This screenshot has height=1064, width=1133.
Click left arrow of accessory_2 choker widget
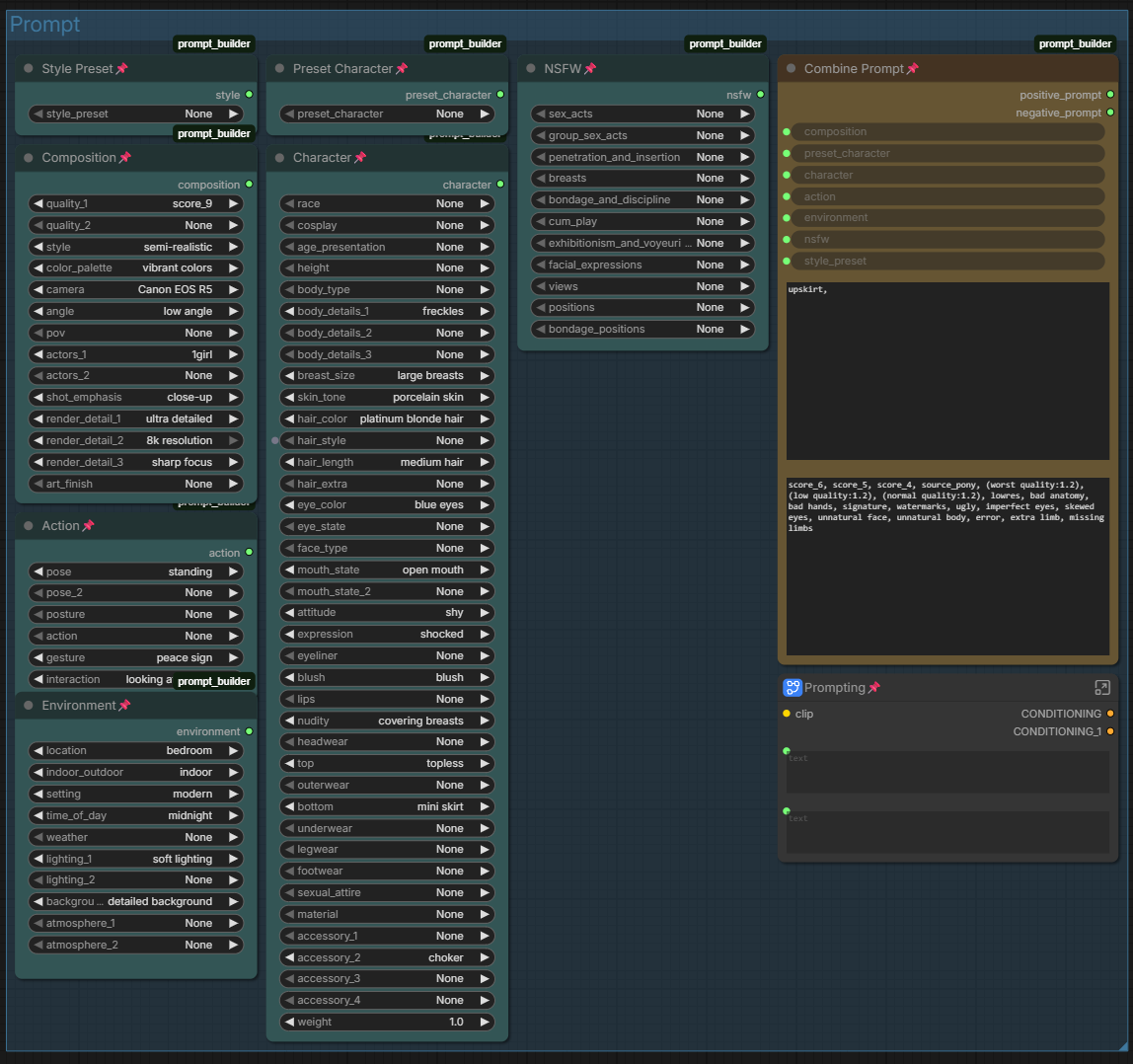(289, 957)
